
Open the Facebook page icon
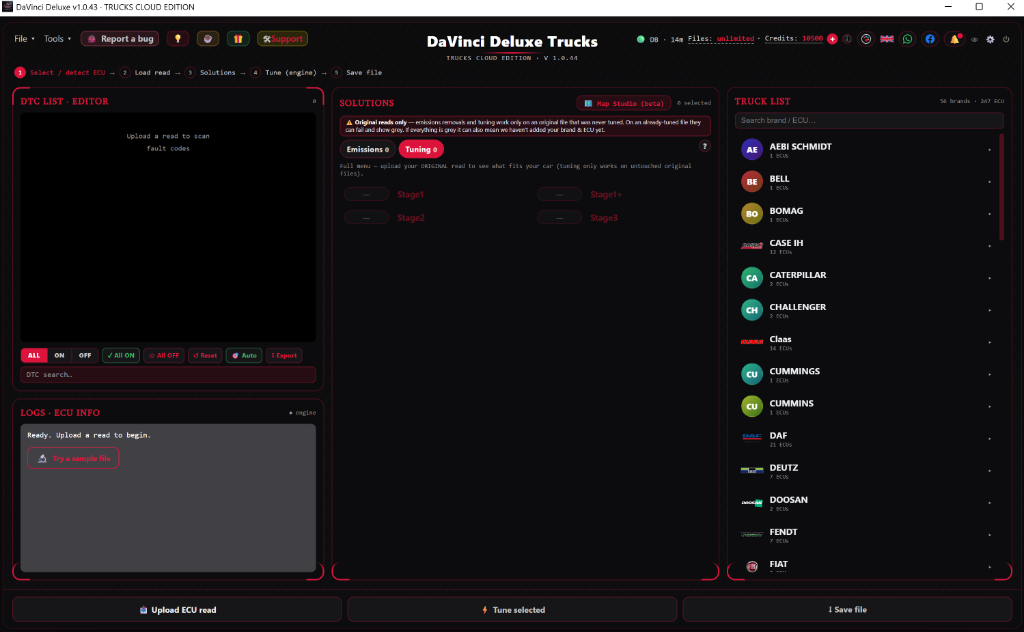click(930, 39)
